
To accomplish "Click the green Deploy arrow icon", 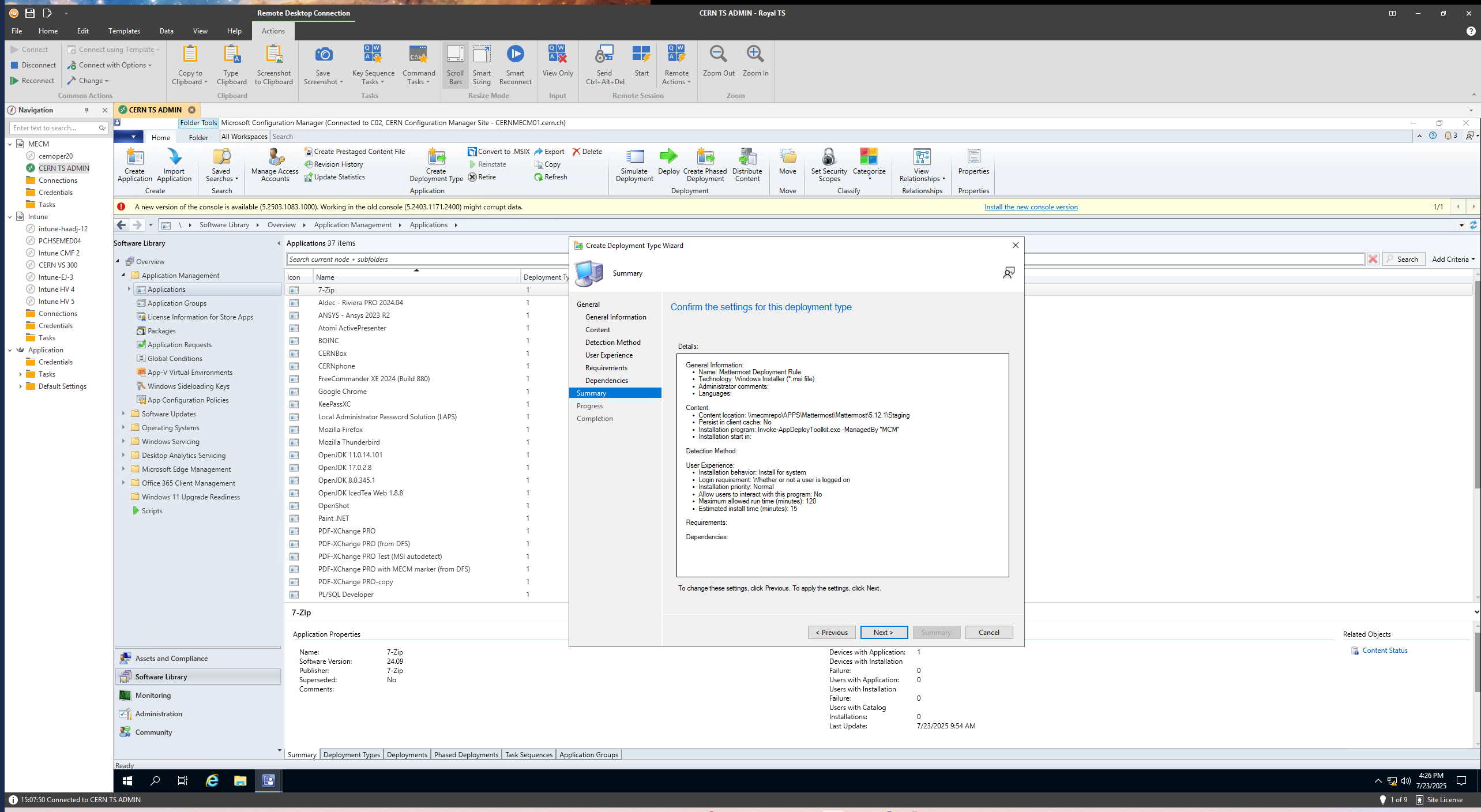I will pos(668,156).
